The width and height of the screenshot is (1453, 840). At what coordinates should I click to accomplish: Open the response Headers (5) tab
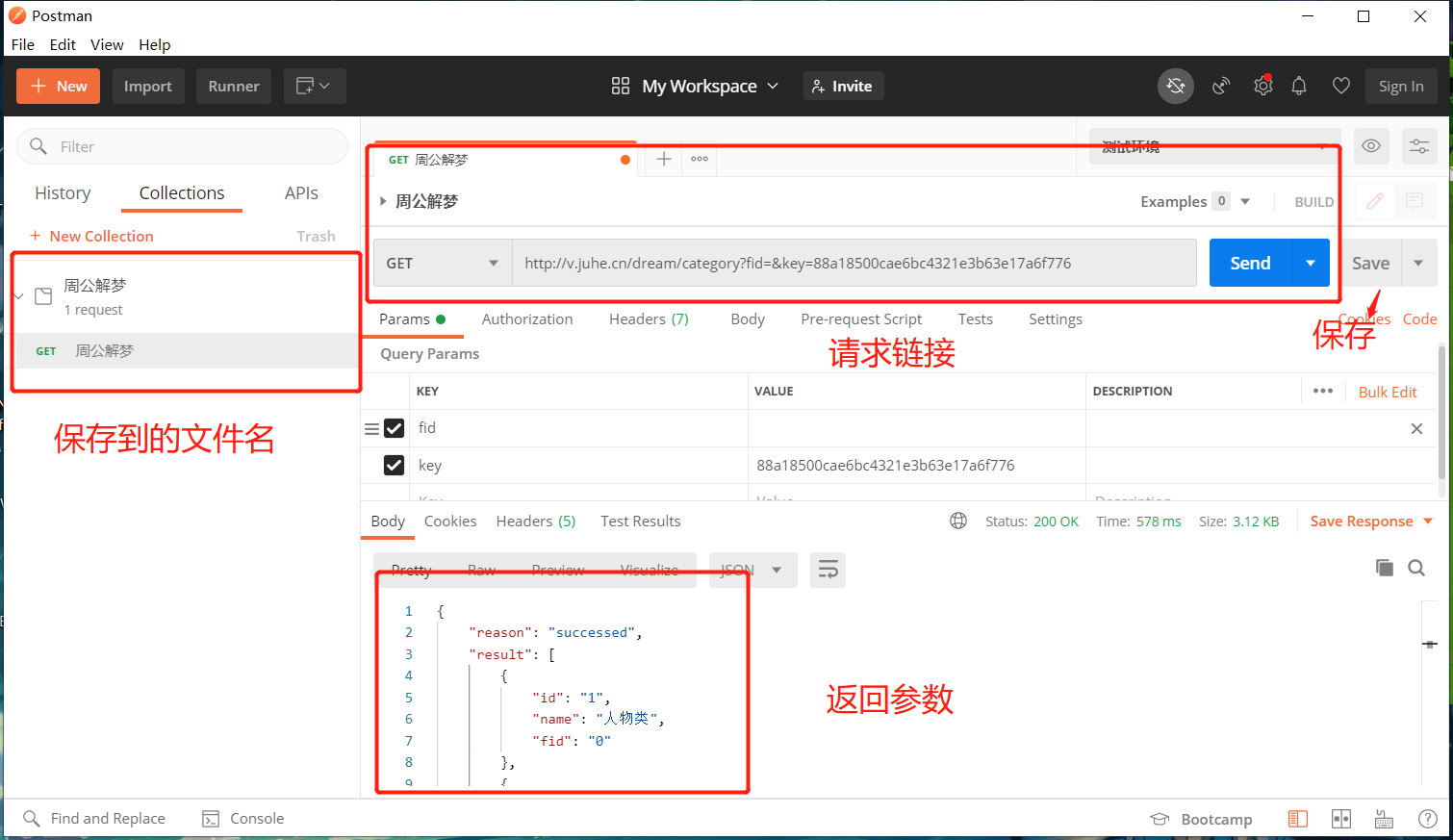coord(536,522)
